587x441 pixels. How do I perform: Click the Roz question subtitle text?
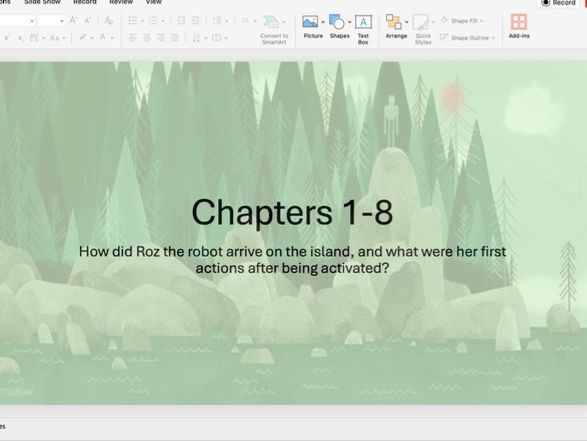(x=292, y=259)
